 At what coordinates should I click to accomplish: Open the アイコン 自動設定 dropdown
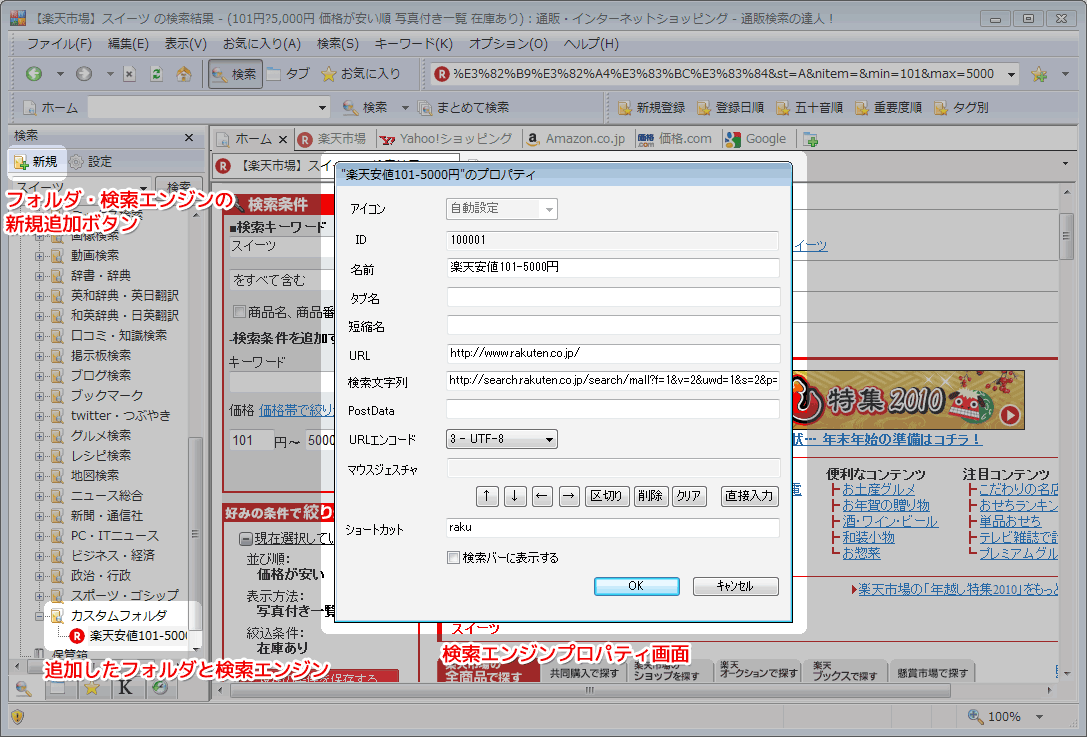502,209
